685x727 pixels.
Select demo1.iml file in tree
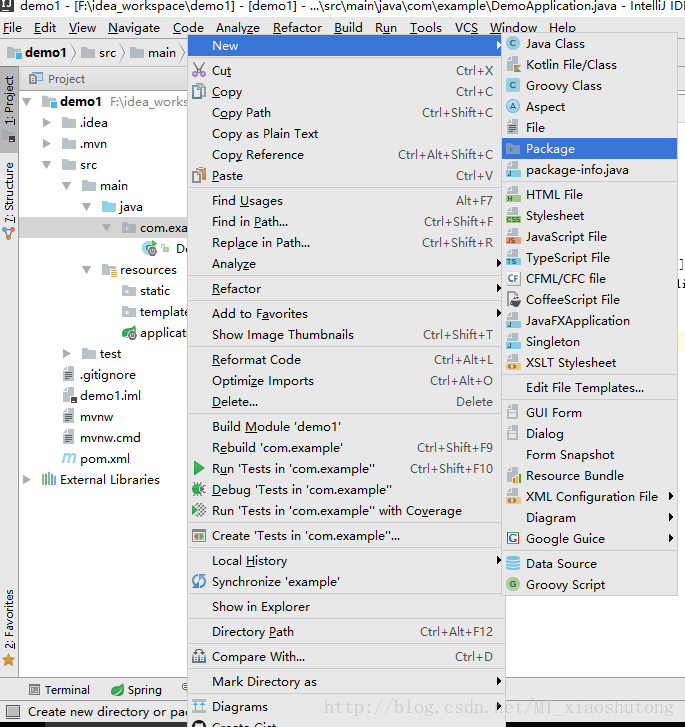102,395
